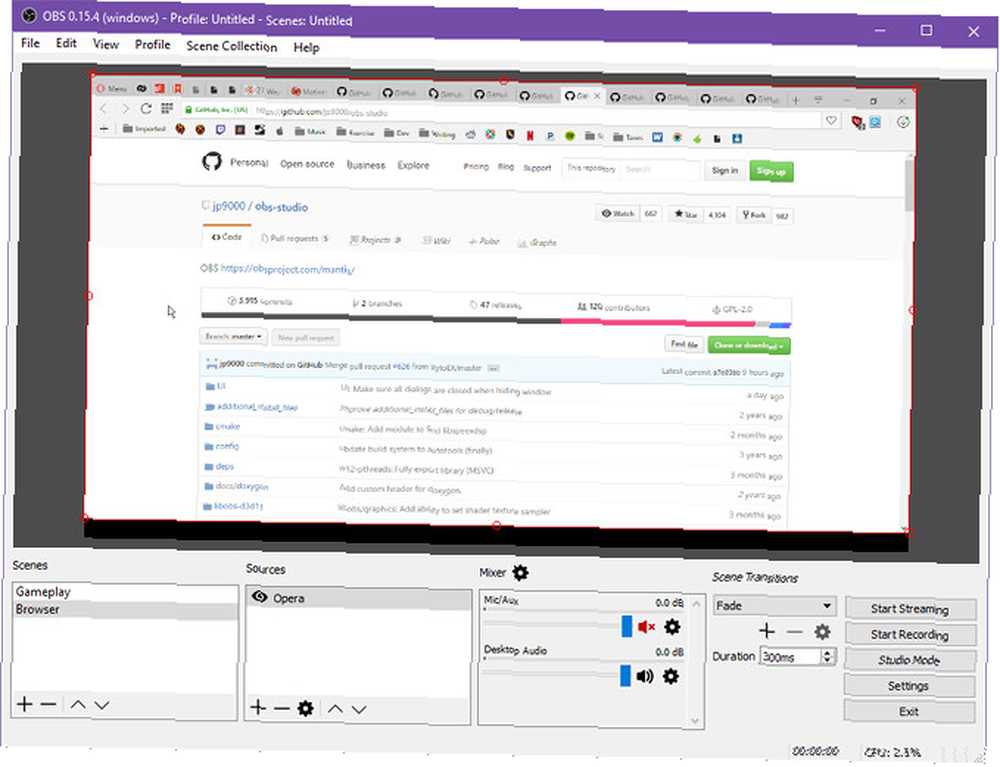Click the Star button in preview
Viewport: 1000px width, 767px height.
(686, 214)
